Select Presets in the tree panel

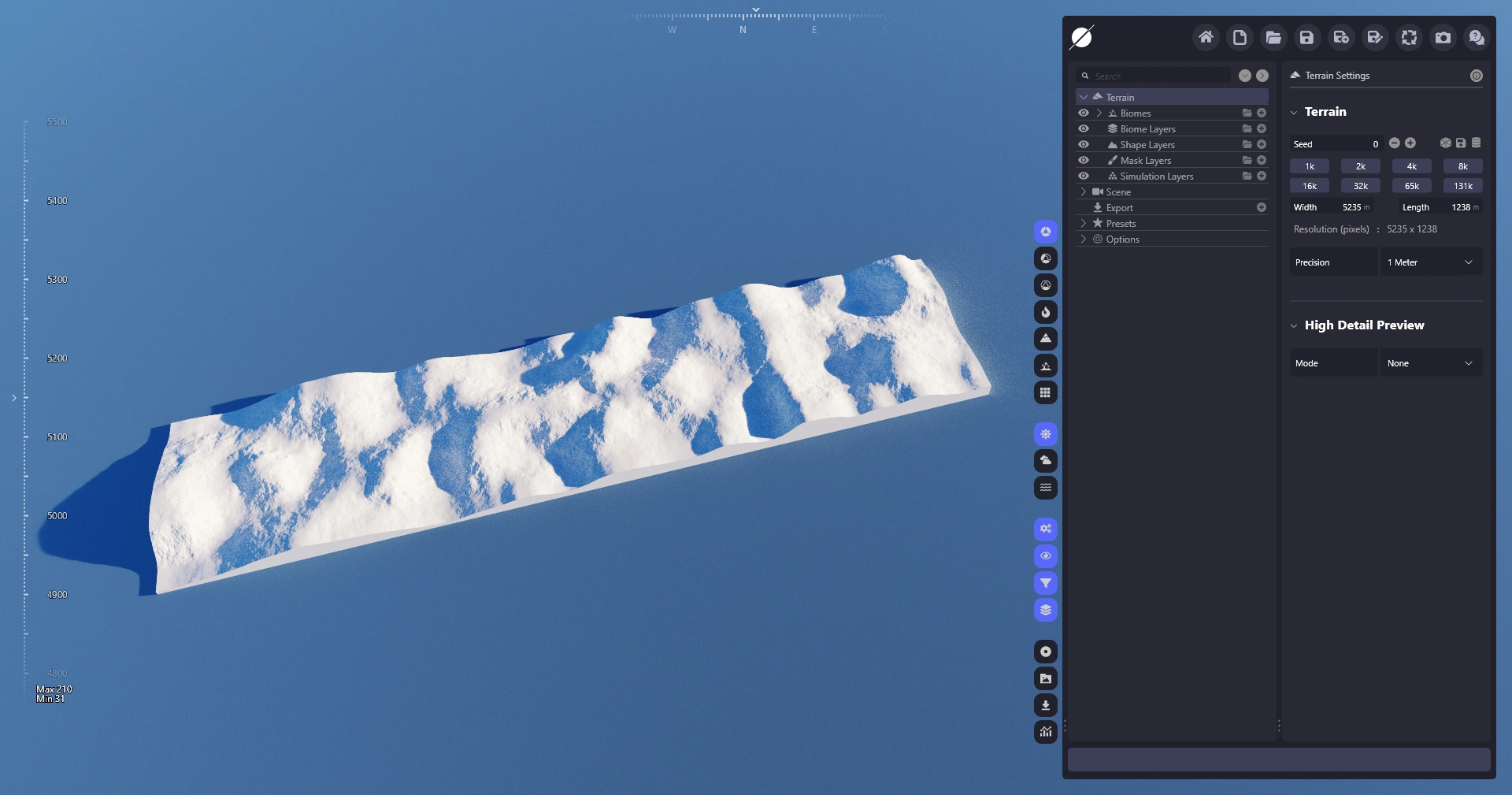(x=1121, y=224)
